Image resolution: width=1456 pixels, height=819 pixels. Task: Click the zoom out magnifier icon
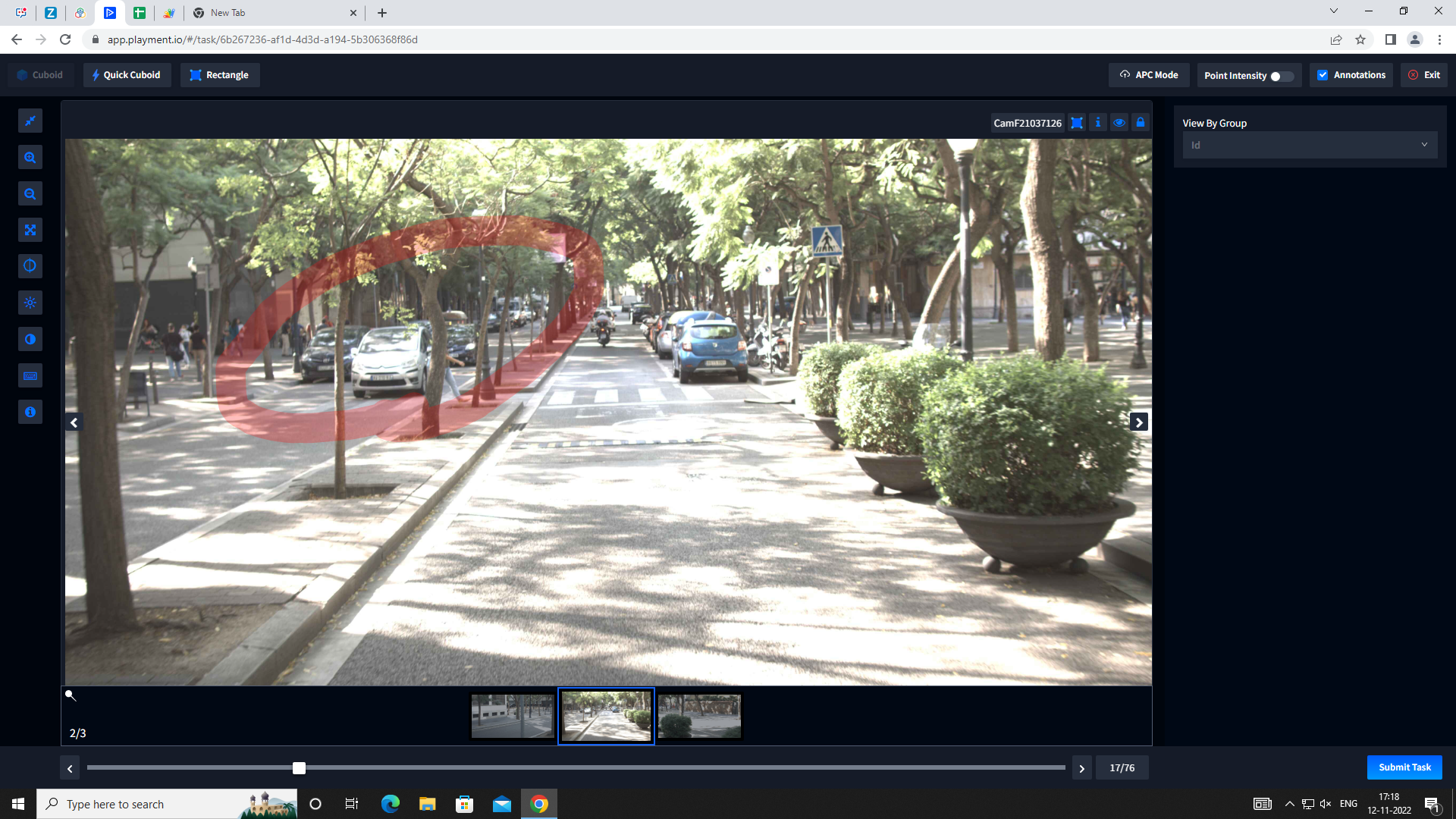(30, 194)
